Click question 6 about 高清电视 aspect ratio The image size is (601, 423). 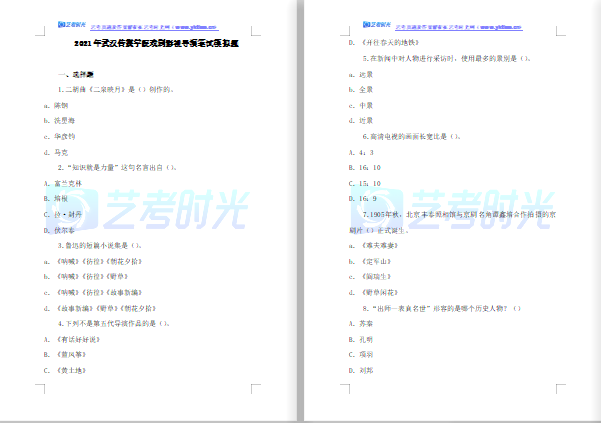tap(418, 136)
